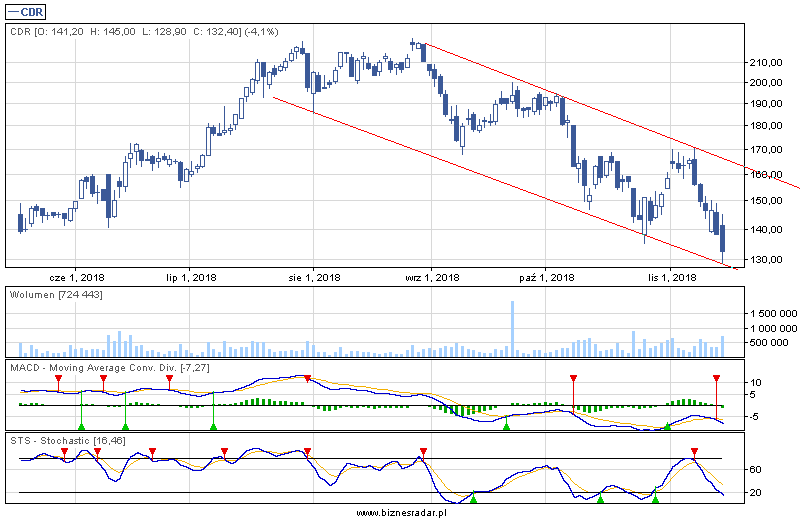Click the rightmost red Stochastic sell arrow
Viewport: 800px width, 520px height.
[694, 453]
